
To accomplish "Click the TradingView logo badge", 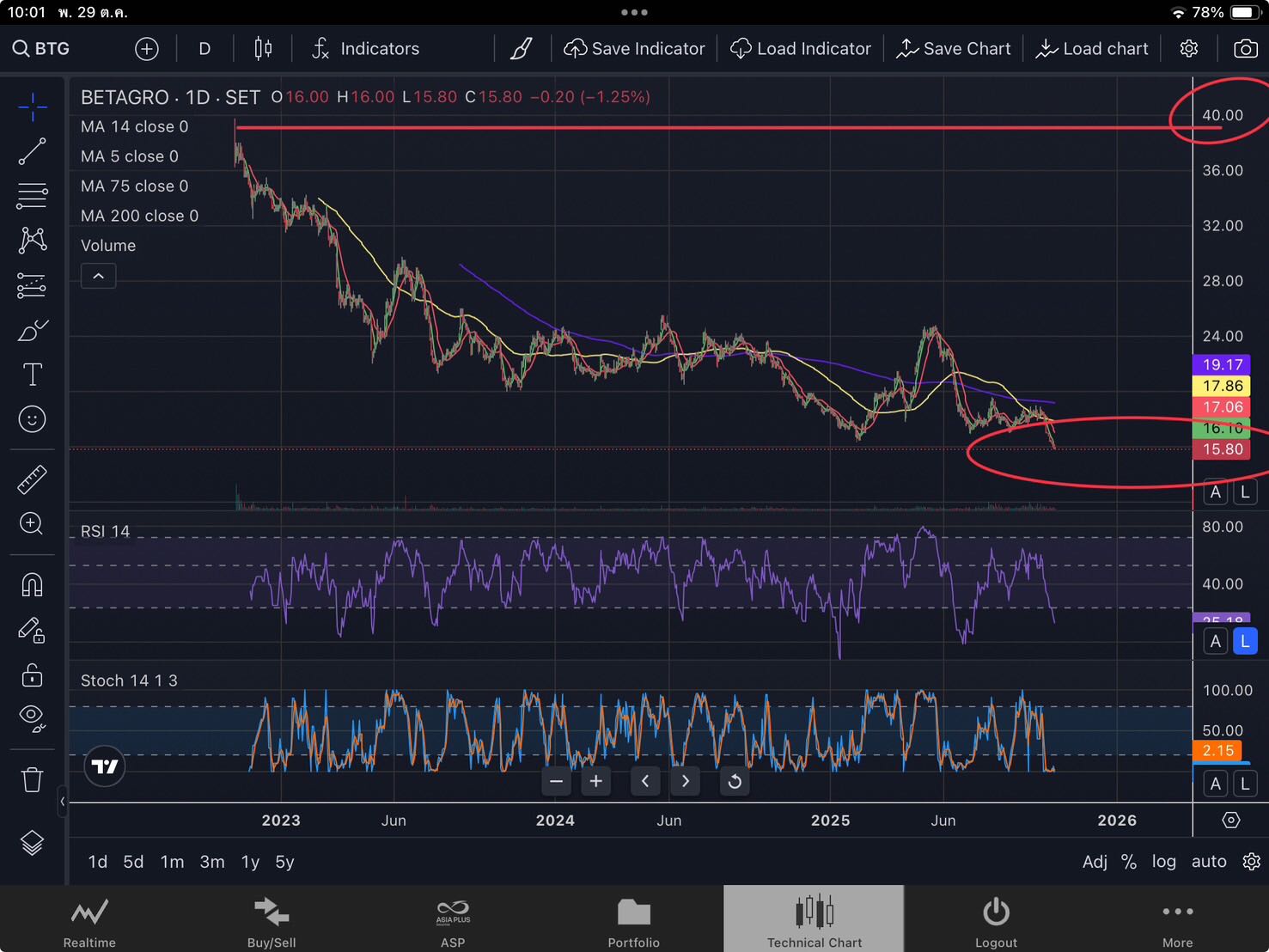I will pyautogui.click(x=105, y=766).
